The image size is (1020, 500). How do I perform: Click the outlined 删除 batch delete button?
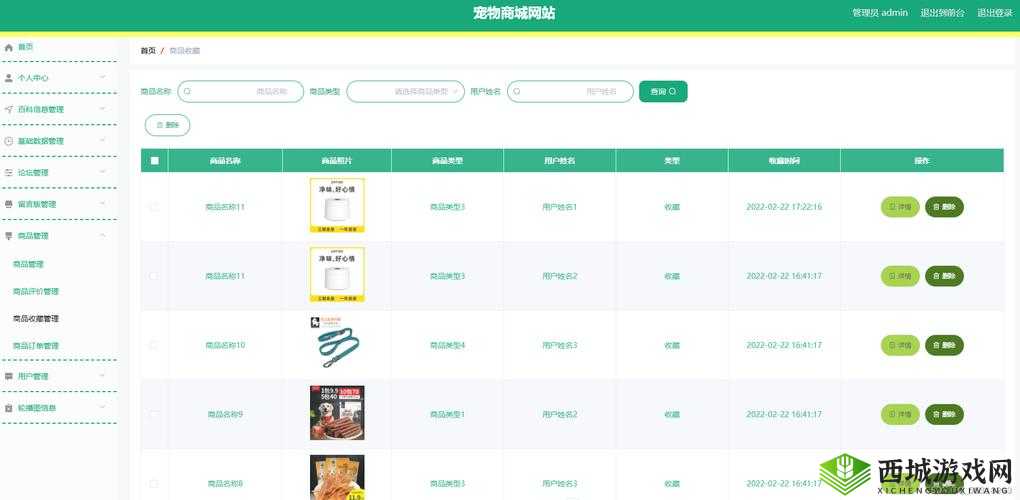[x=167, y=125]
